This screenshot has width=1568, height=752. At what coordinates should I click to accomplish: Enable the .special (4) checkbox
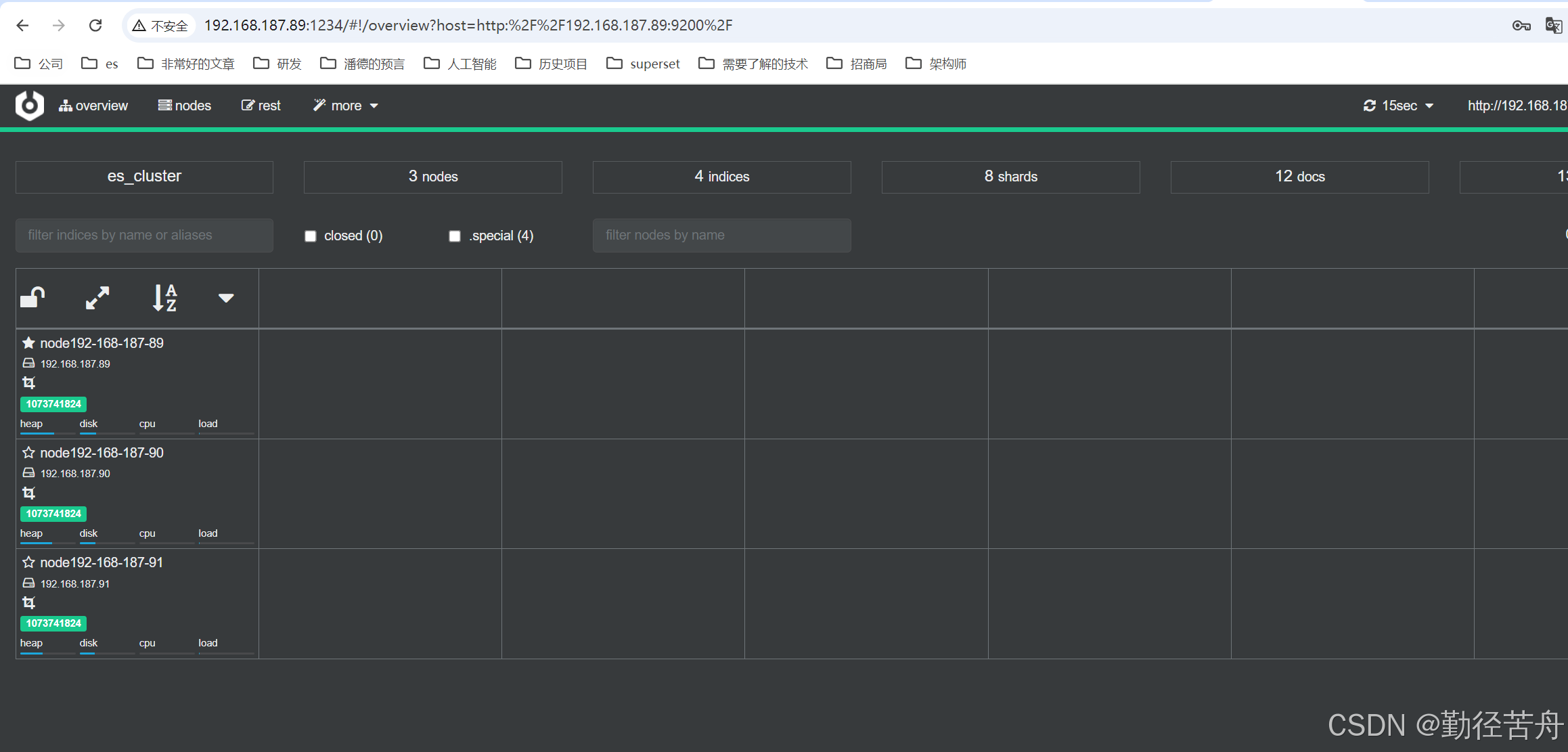tap(455, 236)
